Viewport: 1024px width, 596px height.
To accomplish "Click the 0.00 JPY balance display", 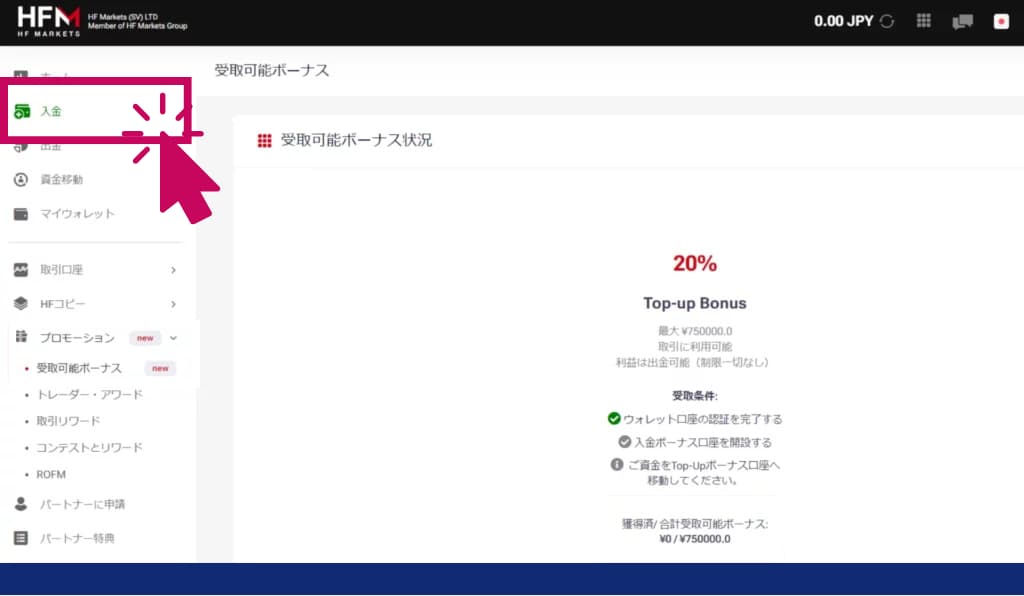I will 843,19.
